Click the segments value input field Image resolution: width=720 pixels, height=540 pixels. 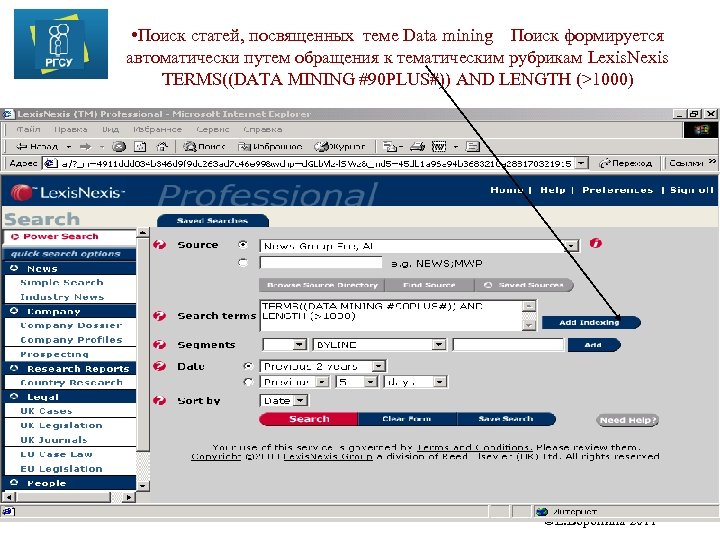click(508, 345)
